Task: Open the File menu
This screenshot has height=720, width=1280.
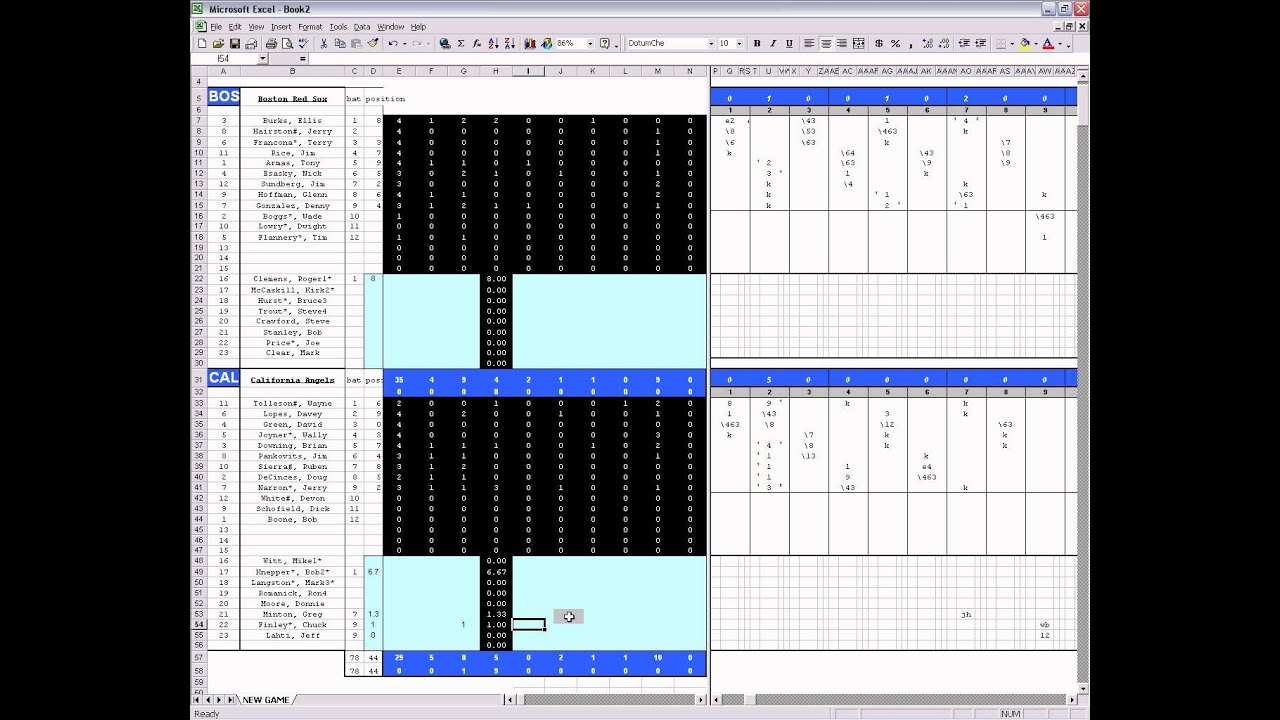Action: (x=216, y=27)
